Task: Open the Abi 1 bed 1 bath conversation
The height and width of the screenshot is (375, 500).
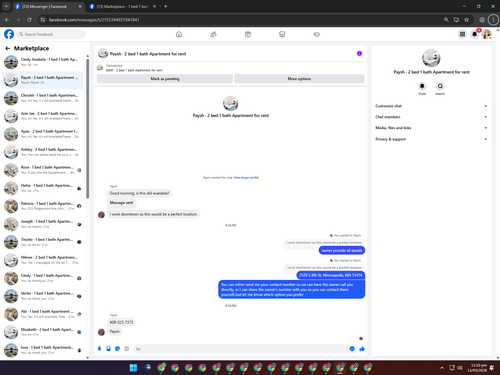Action: click(x=43, y=314)
